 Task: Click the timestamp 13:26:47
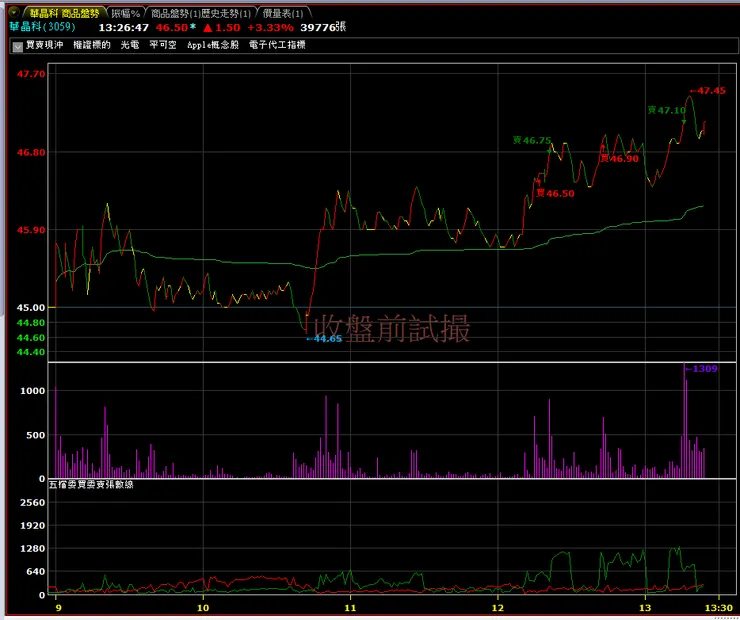[x=124, y=28]
